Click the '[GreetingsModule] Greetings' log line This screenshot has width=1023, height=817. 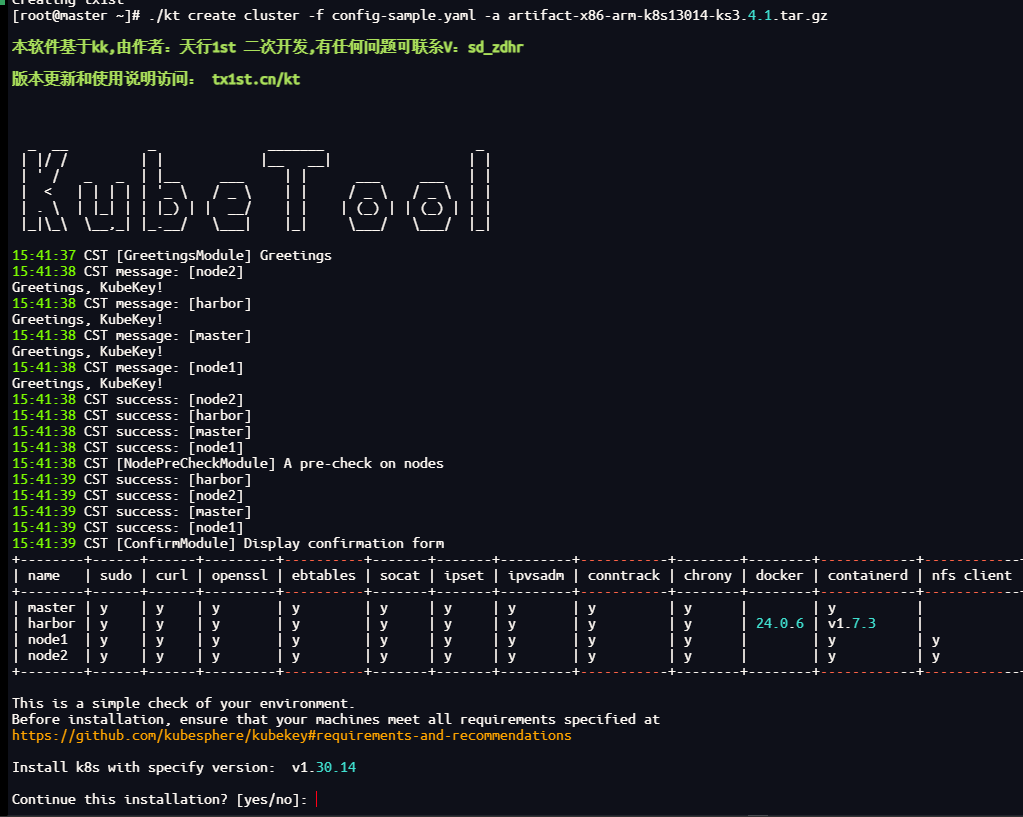(x=172, y=255)
